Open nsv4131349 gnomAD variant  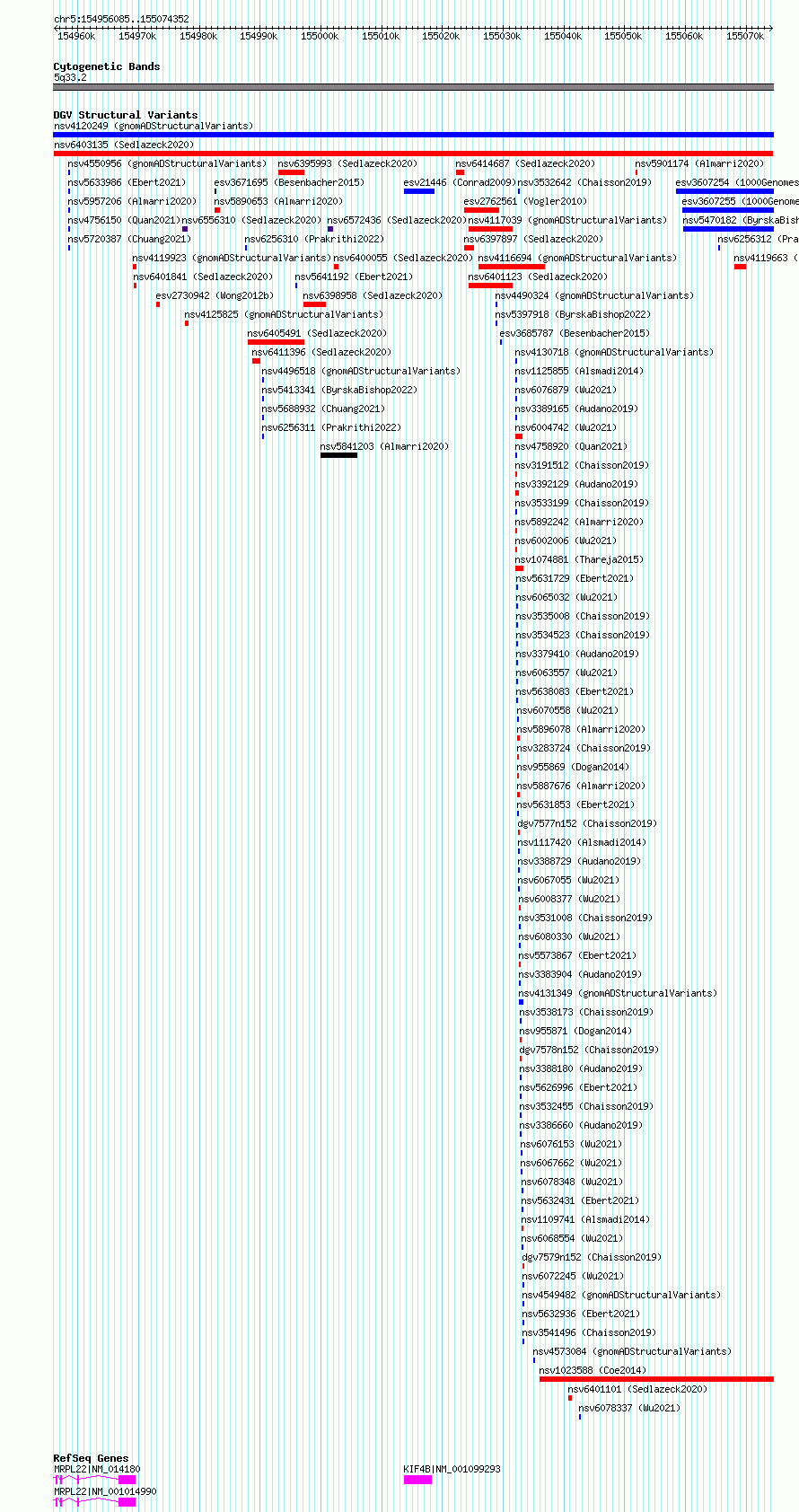tap(619, 993)
